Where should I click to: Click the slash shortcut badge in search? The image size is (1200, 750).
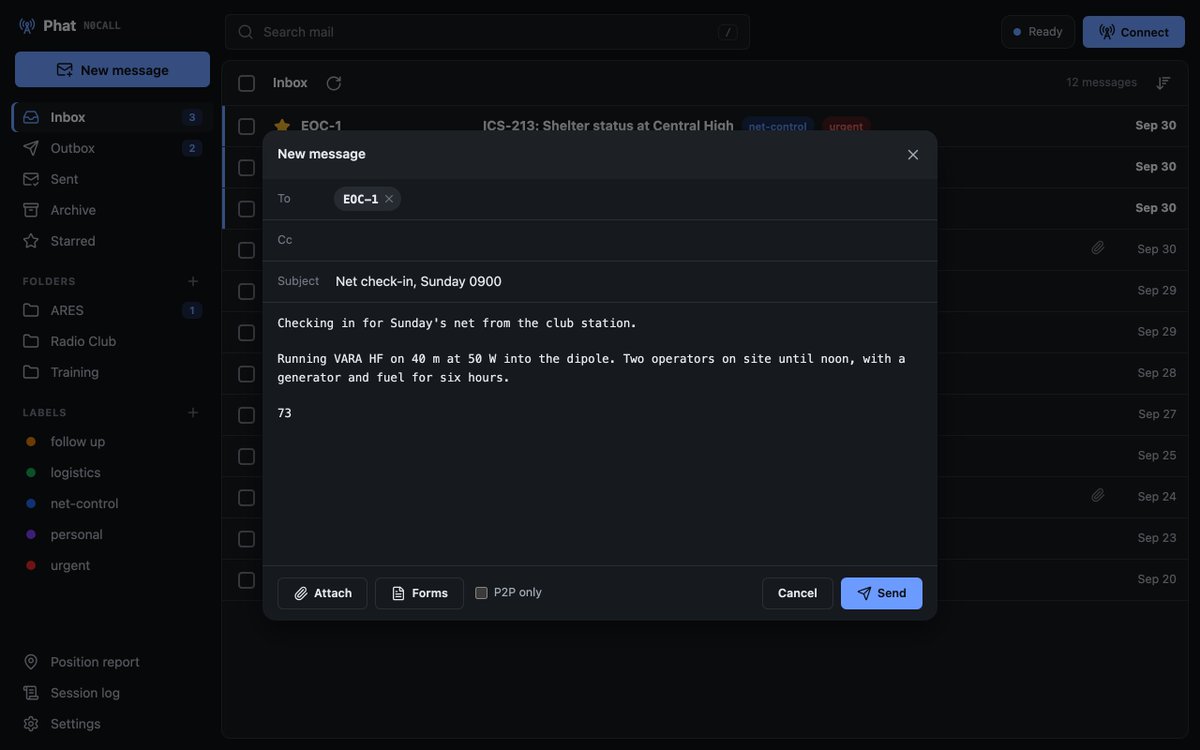728,32
